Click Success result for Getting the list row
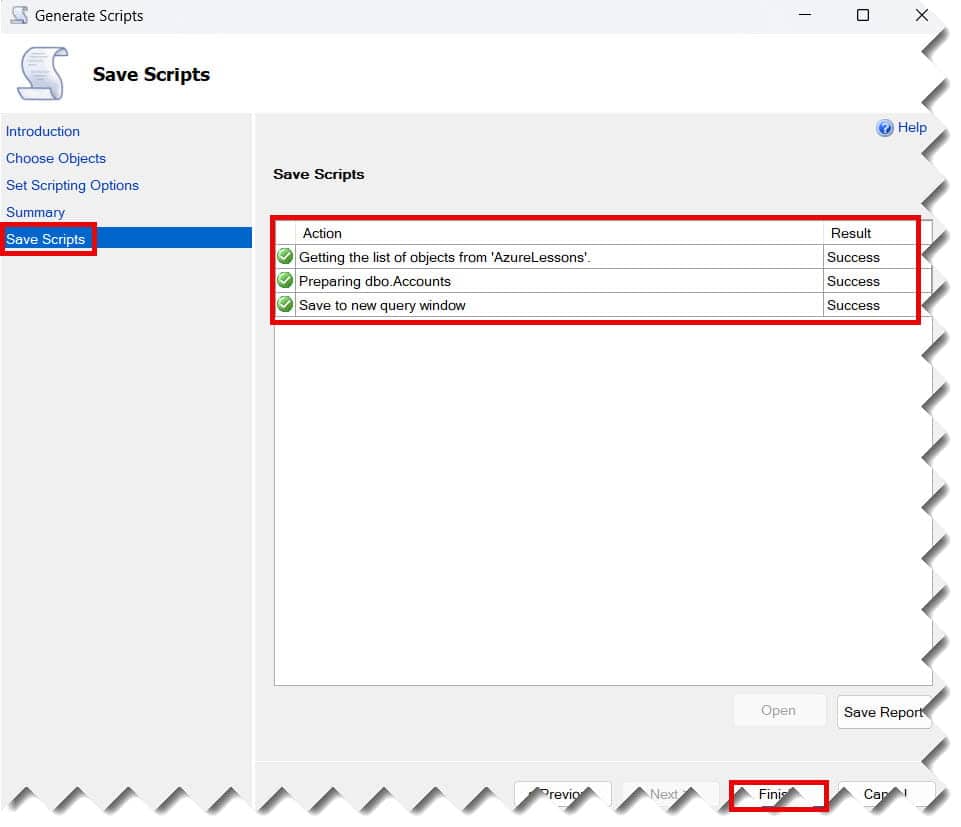Image resolution: width=961 pixels, height=827 pixels. 853,257
